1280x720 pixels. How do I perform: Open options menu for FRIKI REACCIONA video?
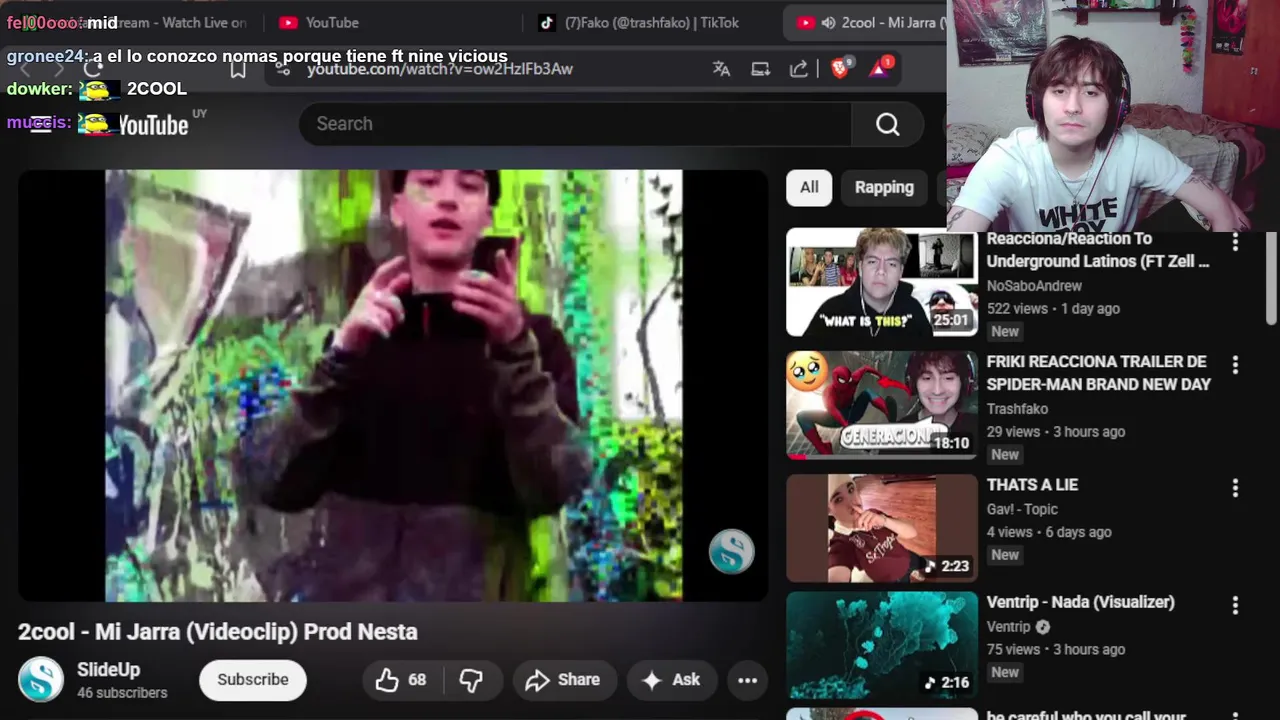coord(1235,365)
